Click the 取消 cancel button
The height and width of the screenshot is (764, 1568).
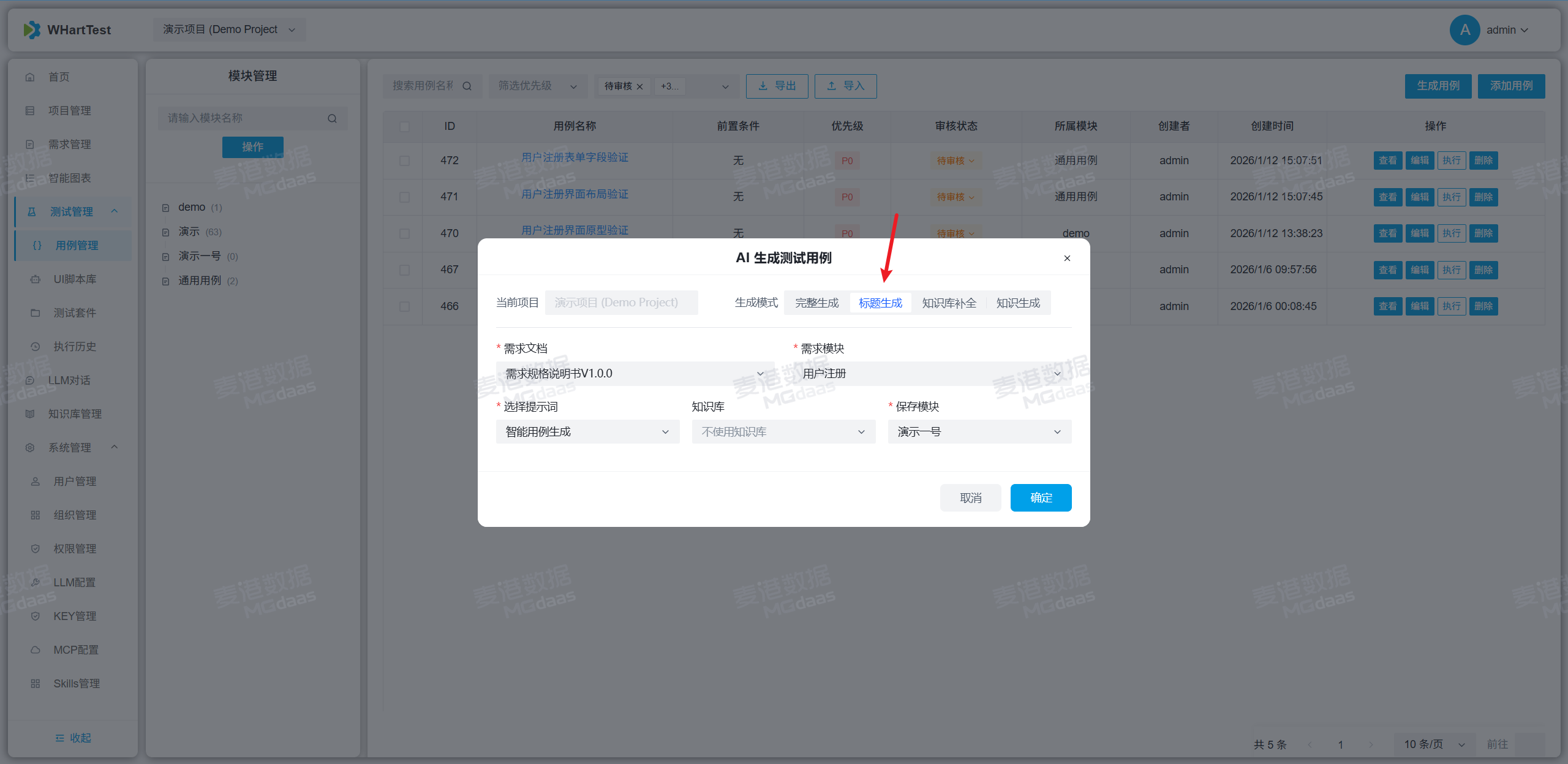tap(970, 498)
